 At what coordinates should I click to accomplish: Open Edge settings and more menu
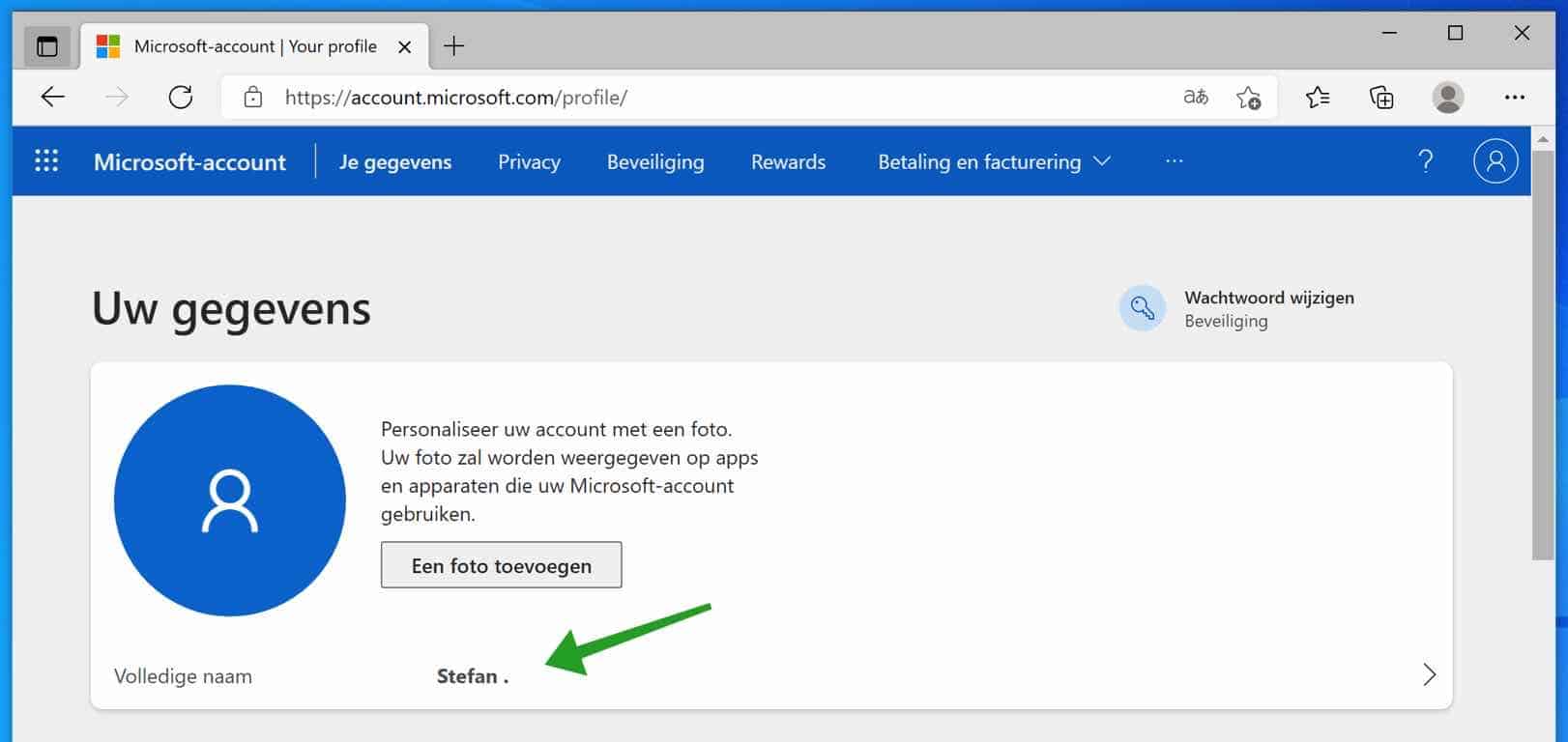1514,97
